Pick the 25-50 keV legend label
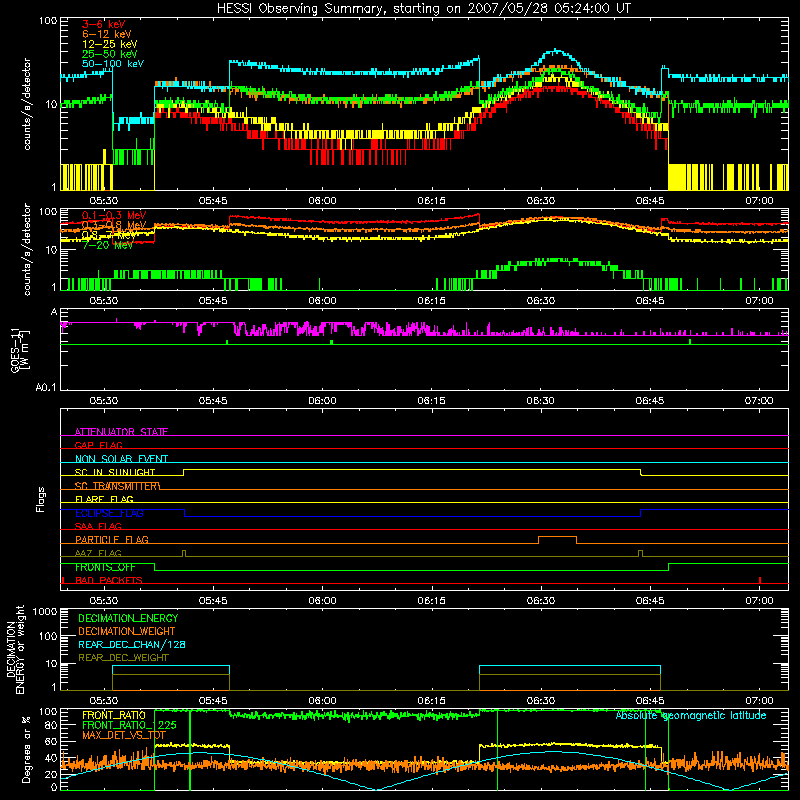This screenshot has height=800, width=800. point(109,54)
